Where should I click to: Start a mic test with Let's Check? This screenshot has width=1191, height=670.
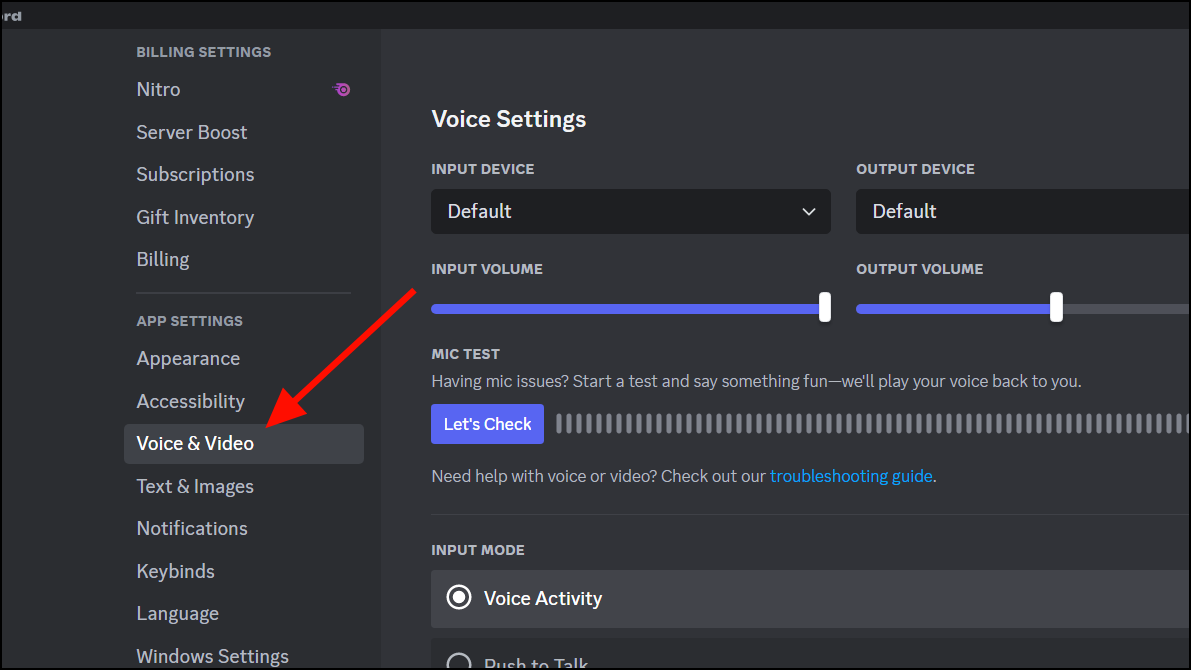487,424
